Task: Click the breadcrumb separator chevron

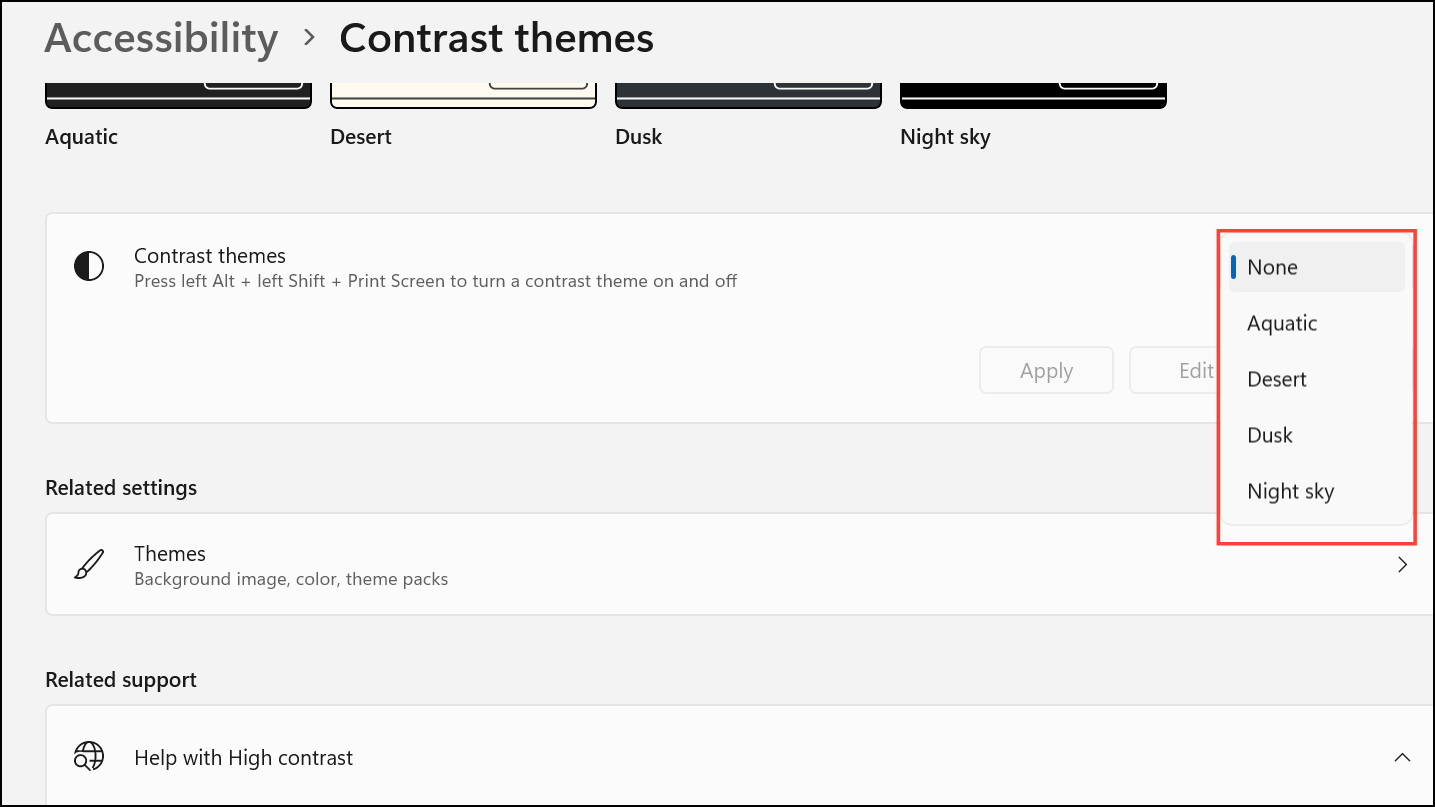Action: (x=309, y=38)
